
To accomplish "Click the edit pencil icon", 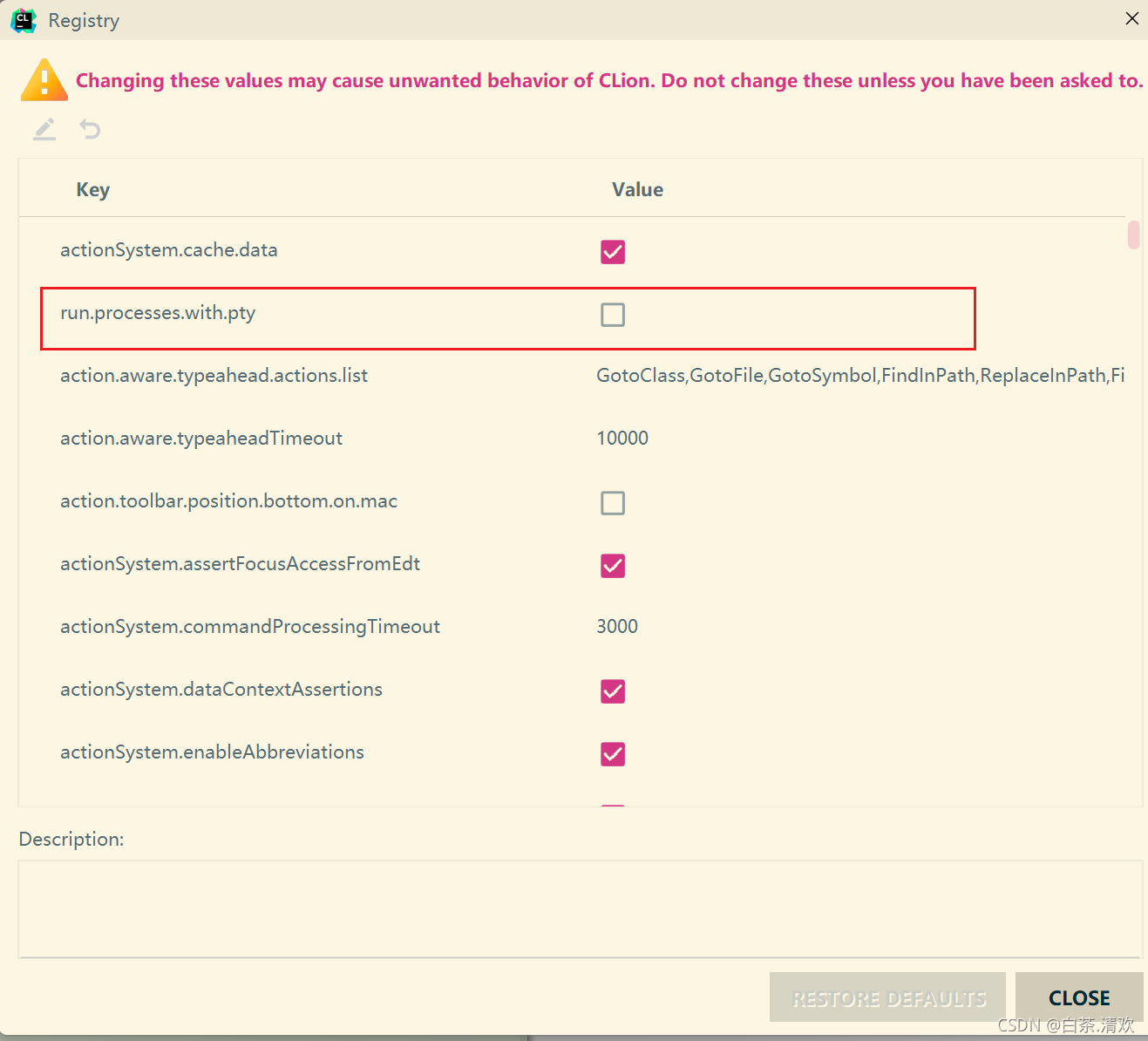I will (44, 130).
